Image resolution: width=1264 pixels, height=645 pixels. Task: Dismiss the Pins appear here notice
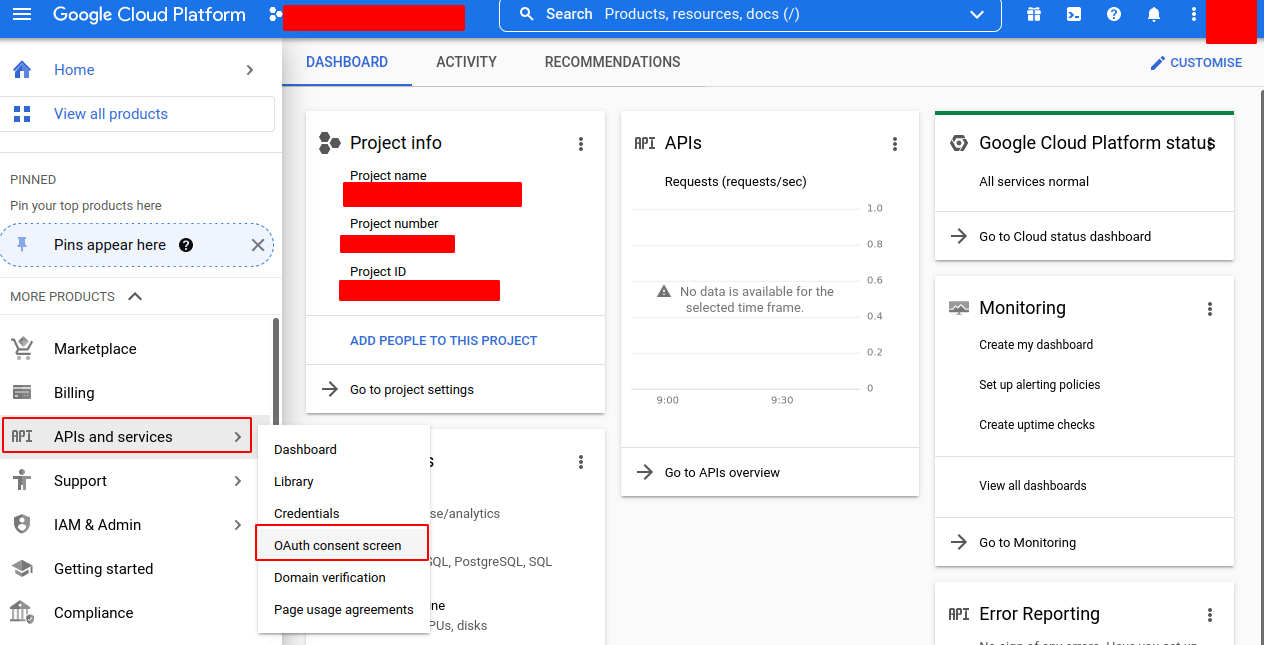(257, 244)
